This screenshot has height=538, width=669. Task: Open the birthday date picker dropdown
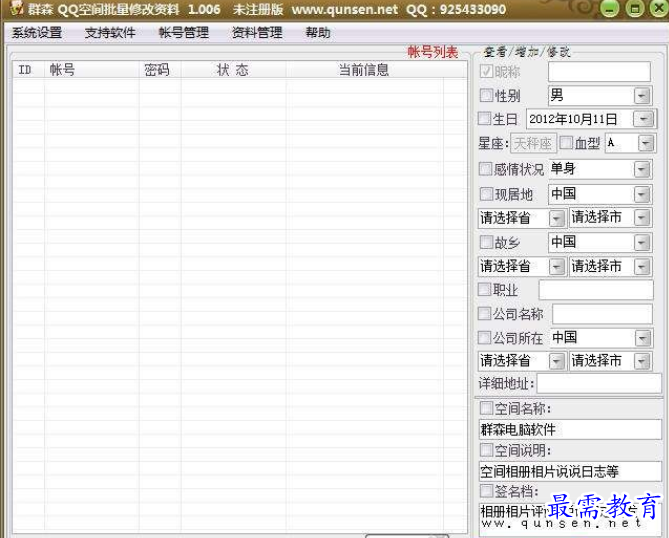[x=643, y=119]
